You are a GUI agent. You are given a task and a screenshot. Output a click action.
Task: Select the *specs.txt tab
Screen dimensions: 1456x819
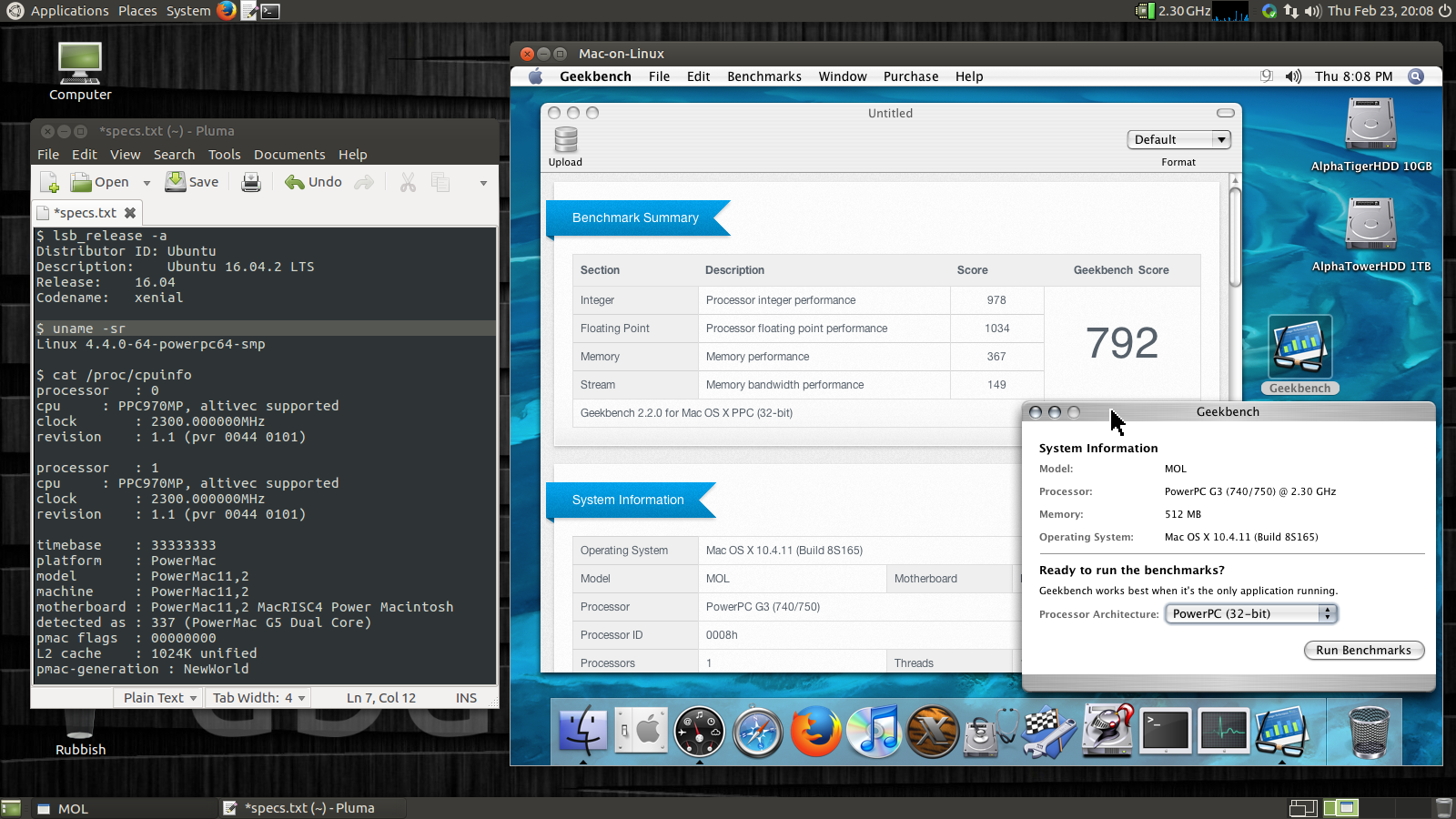pyautogui.click(x=86, y=213)
